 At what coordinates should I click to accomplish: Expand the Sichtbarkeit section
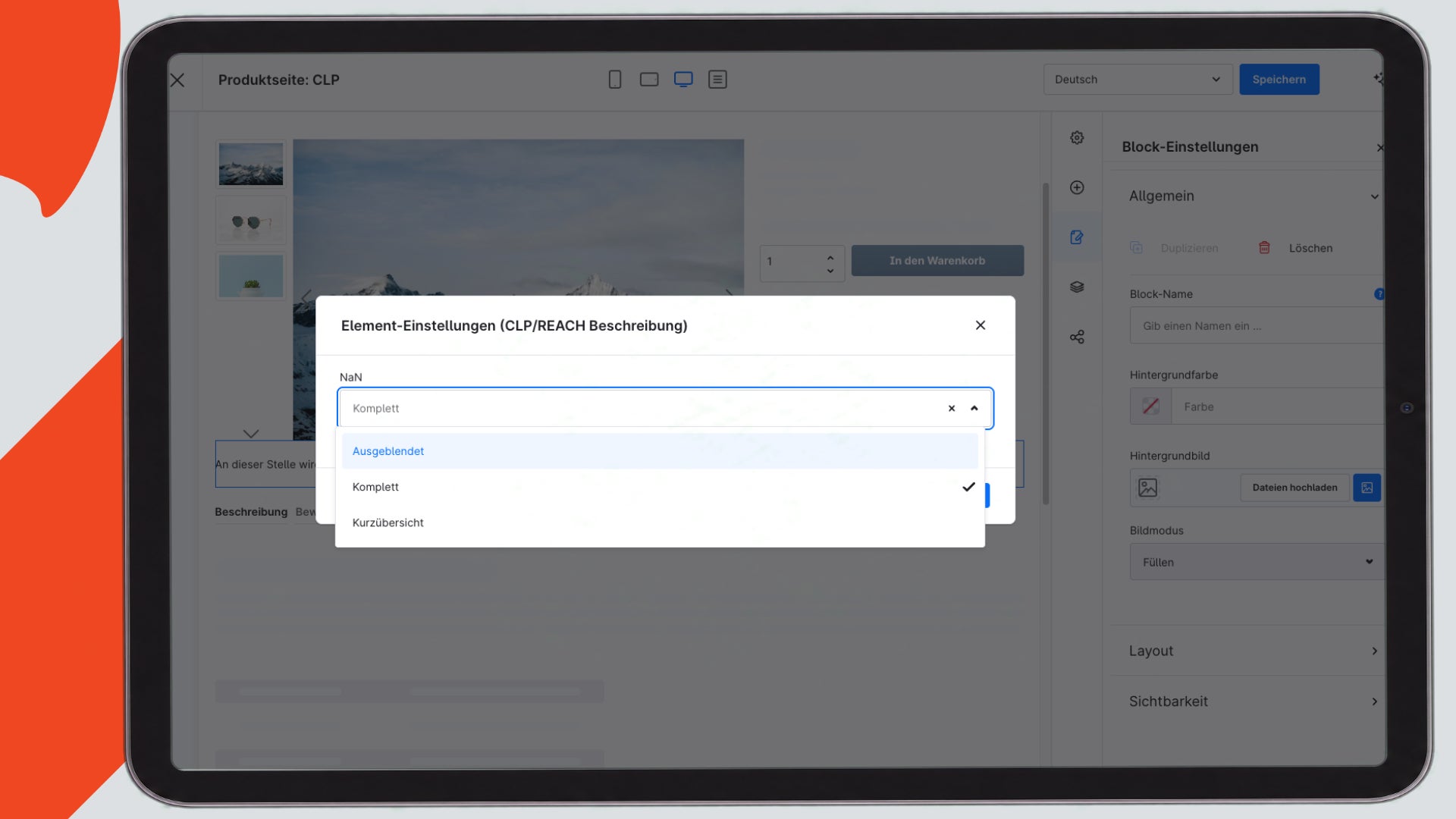1253,701
